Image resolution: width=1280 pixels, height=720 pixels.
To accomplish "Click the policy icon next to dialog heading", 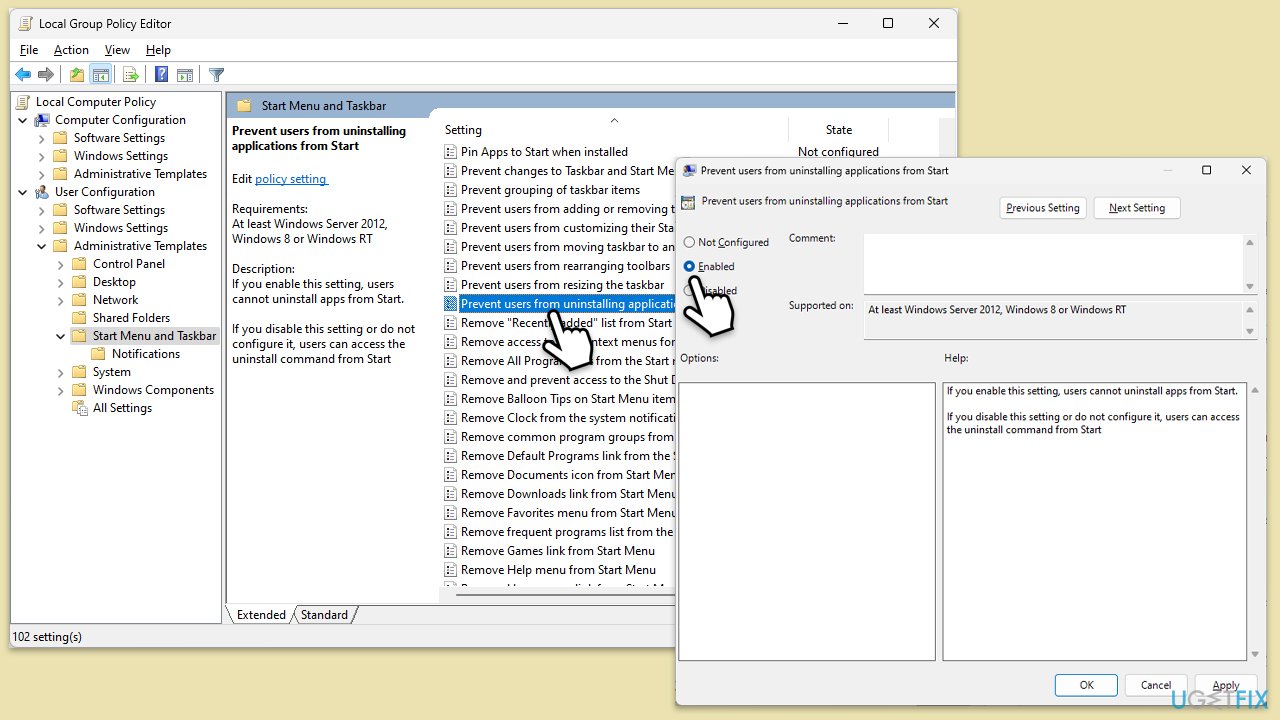I will 688,202.
